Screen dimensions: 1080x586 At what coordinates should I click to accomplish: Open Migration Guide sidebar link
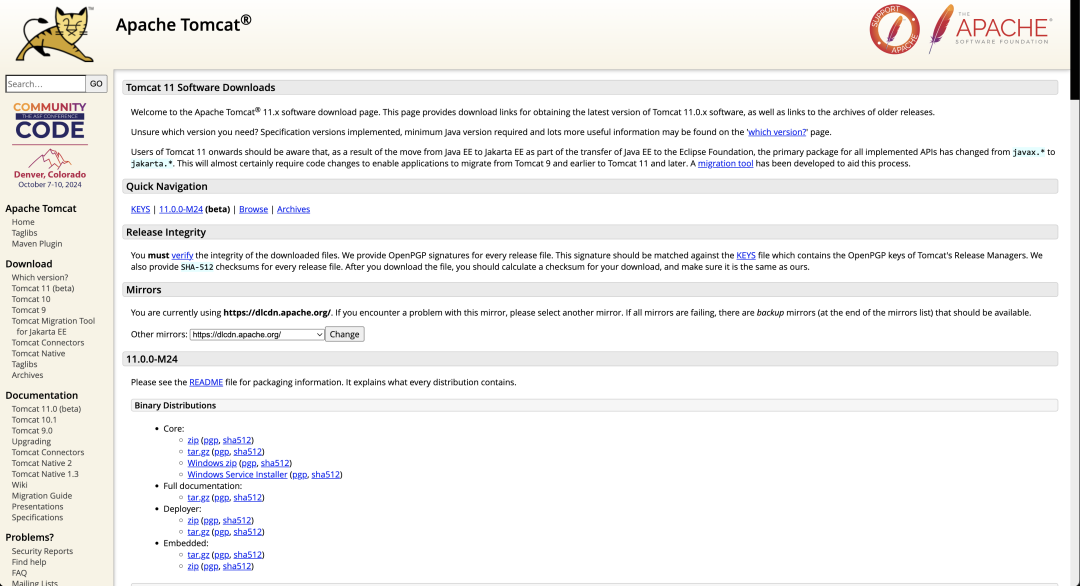point(41,496)
